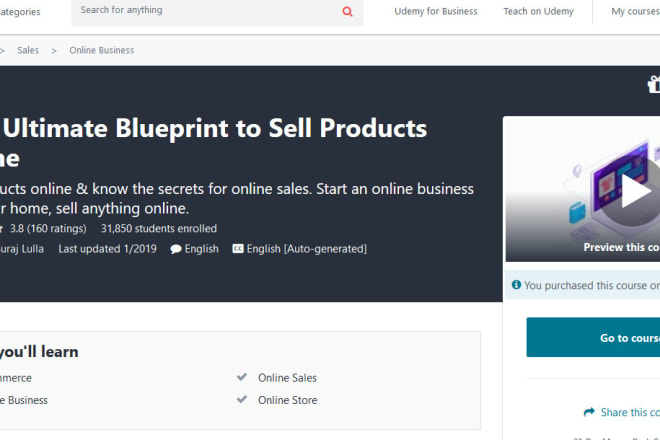
Task: Click the Preview this course thumbnail caption
Action: click(x=621, y=247)
